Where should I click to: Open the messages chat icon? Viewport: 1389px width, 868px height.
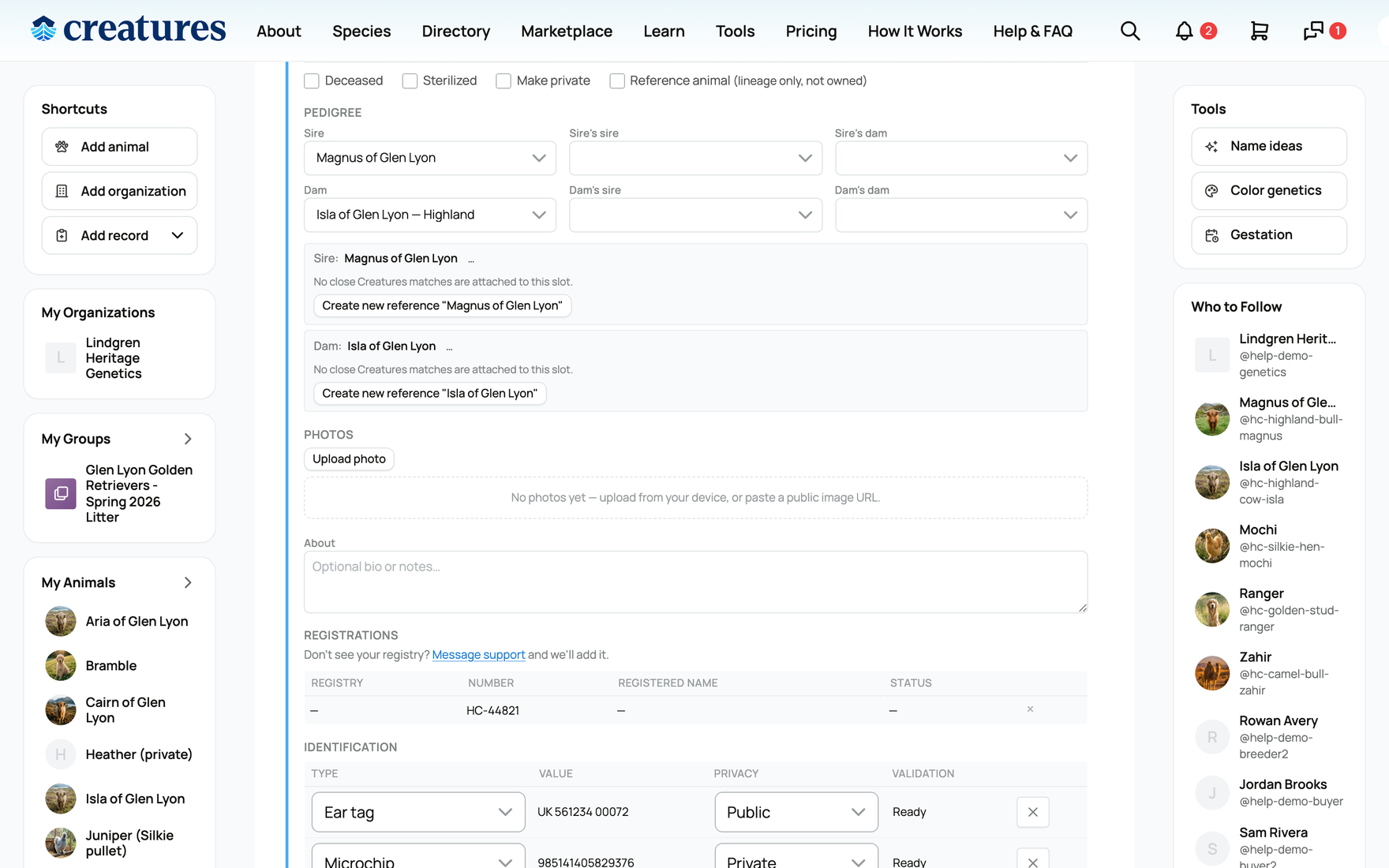tap(1313, 31)
